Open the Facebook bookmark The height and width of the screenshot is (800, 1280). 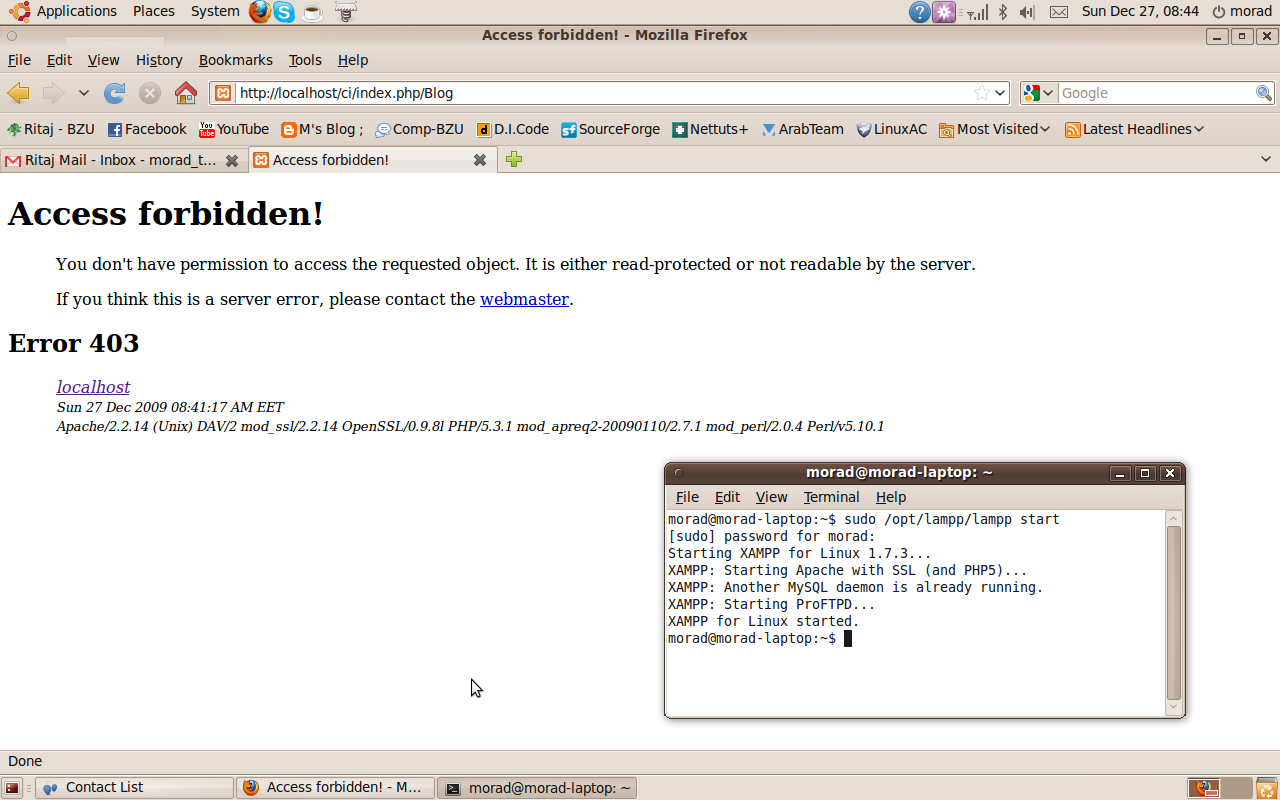tap(147, 129)
